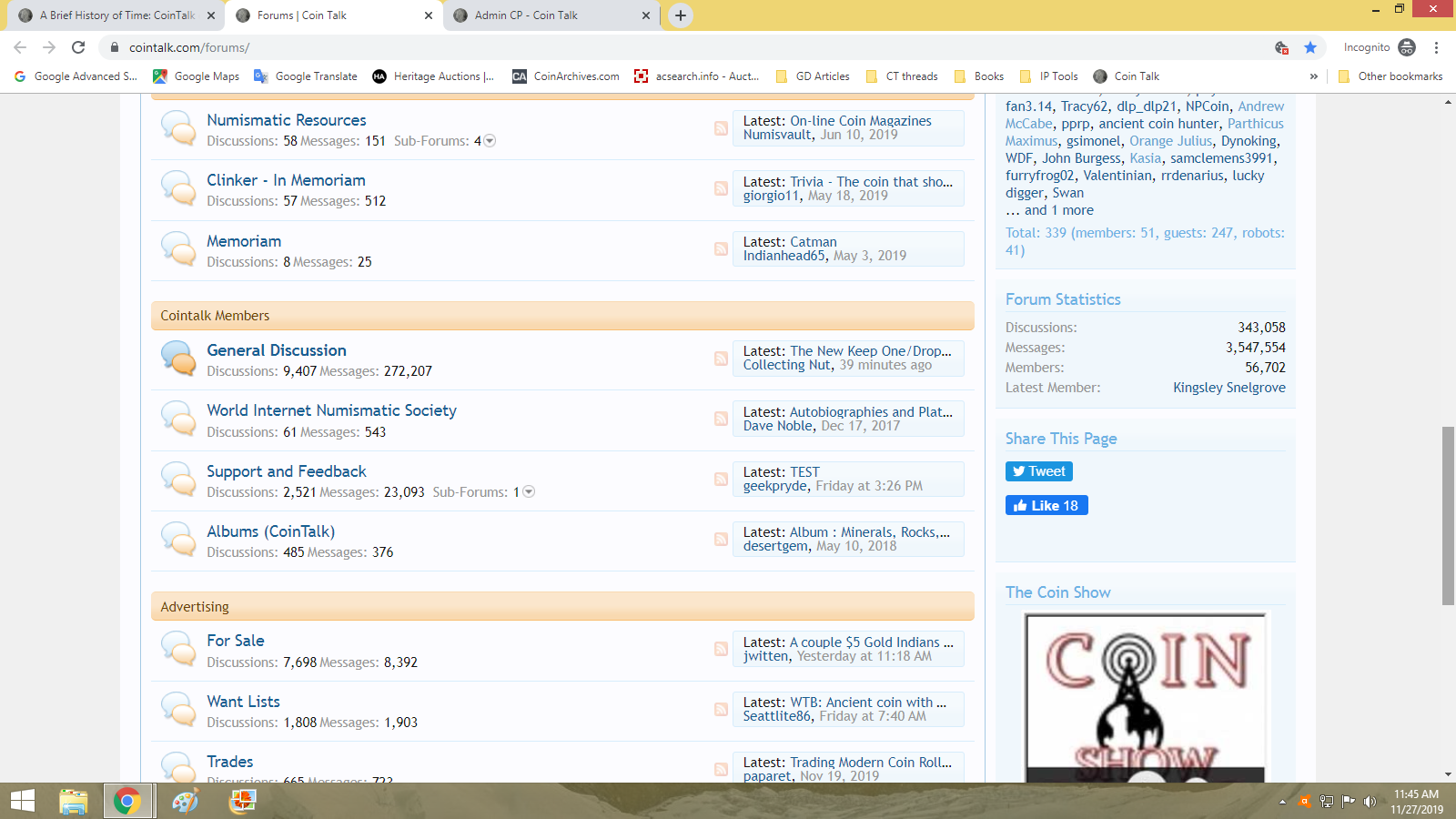
Task: Click the RSS icon for Want Lists
Action: (721, 710)
